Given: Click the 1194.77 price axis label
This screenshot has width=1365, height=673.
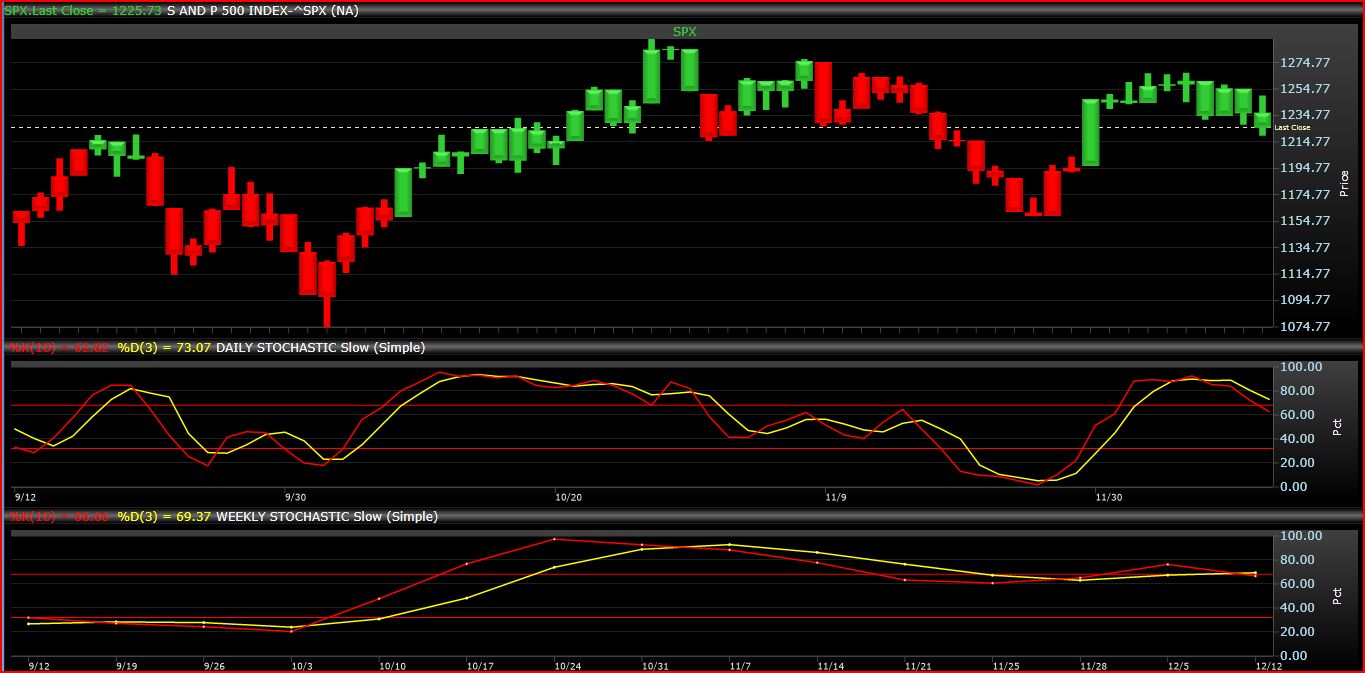Looking at the screenshot, I should (1304, 168).
